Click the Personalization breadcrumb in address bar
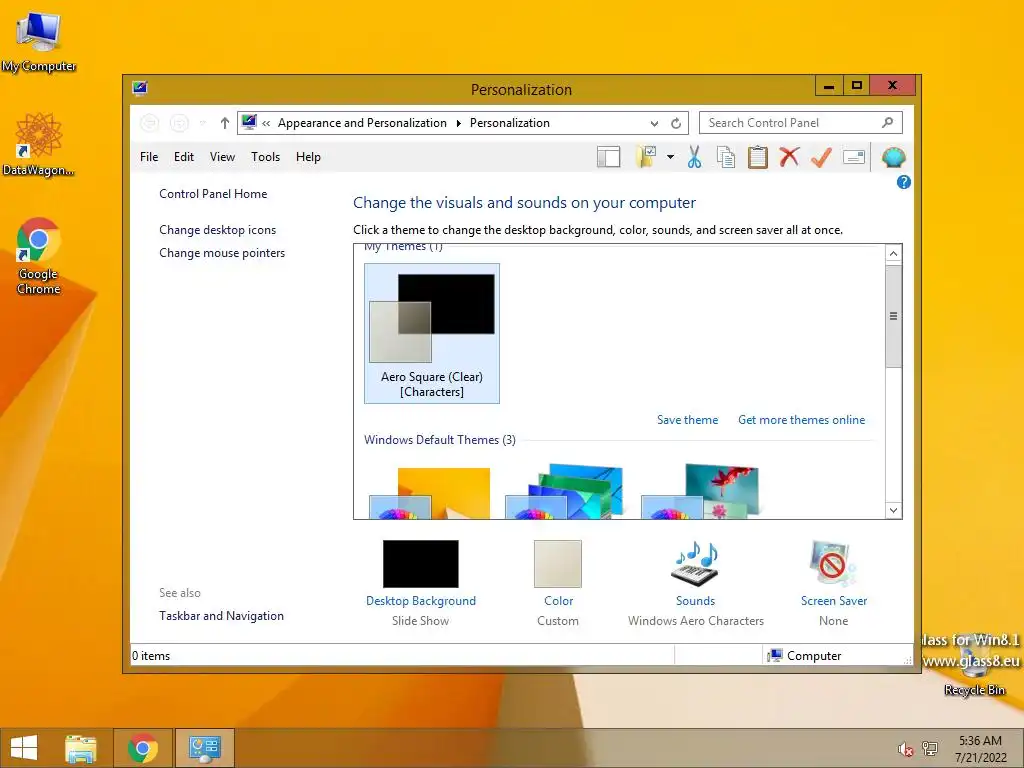 pos(509,123)
